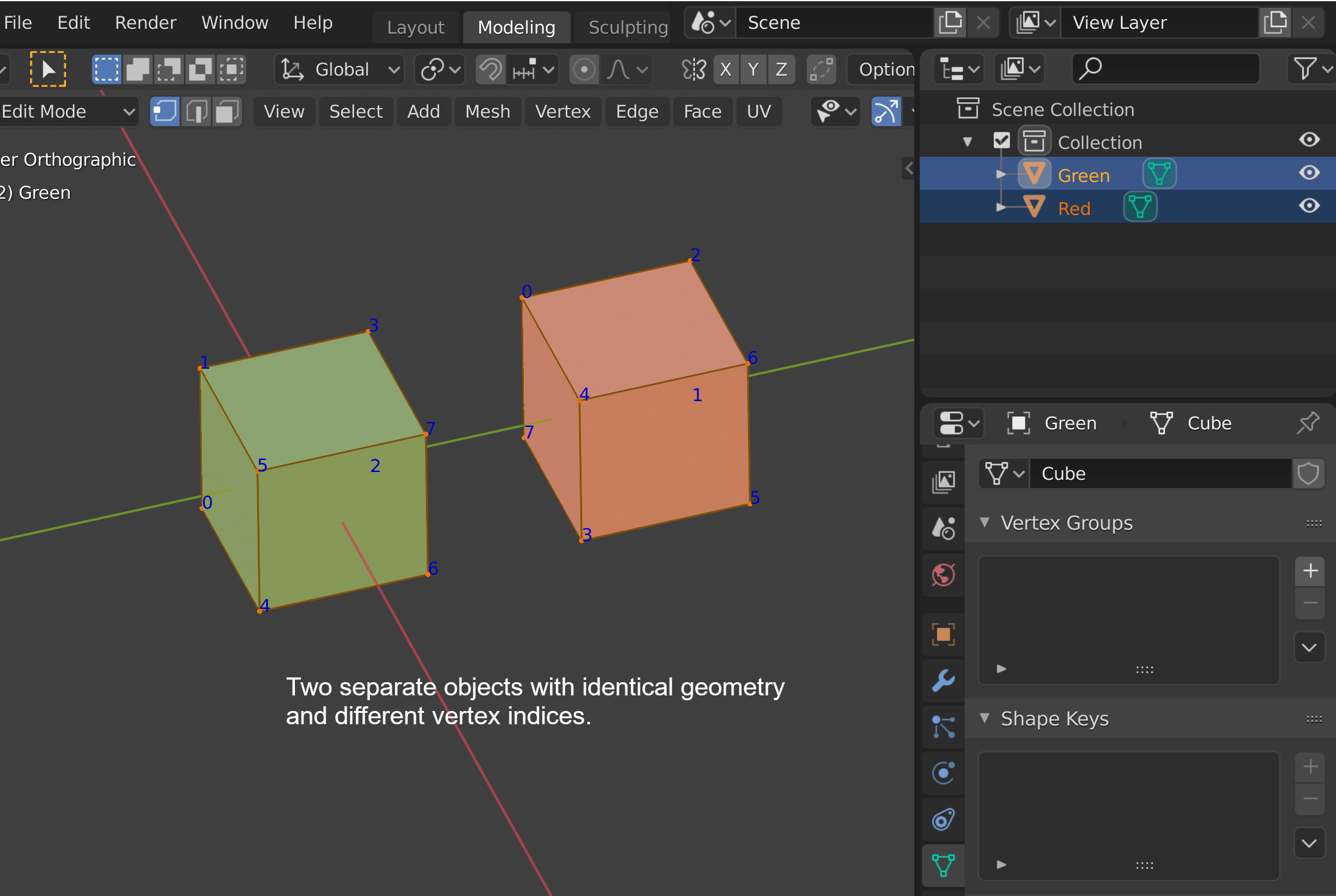
Task: Open Object Data properties tab
Action: (x=944, y=865)
